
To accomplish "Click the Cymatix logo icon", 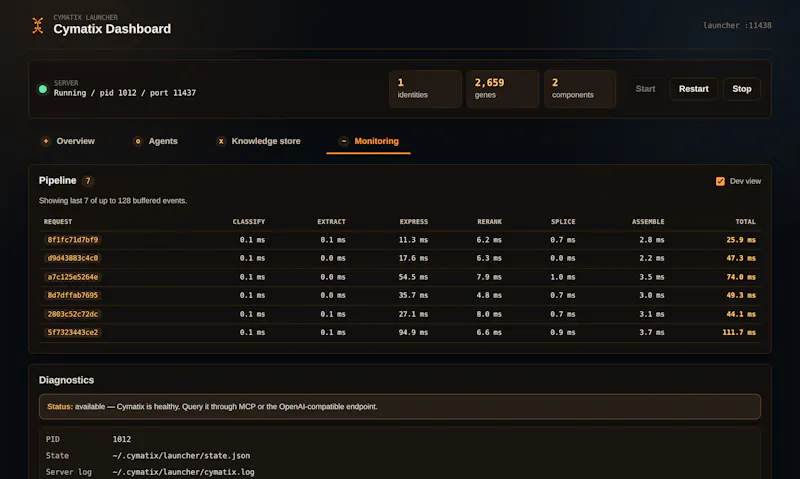I will (38, 25).
